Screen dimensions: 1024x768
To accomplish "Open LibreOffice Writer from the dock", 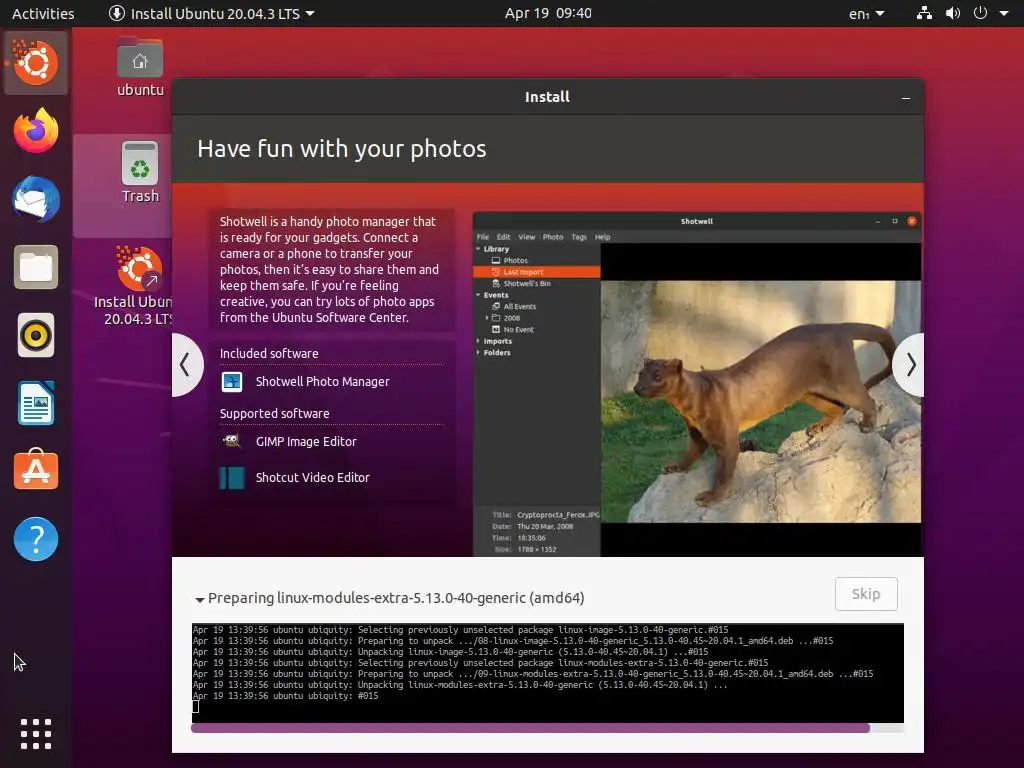I will click(x=36, y=404).
